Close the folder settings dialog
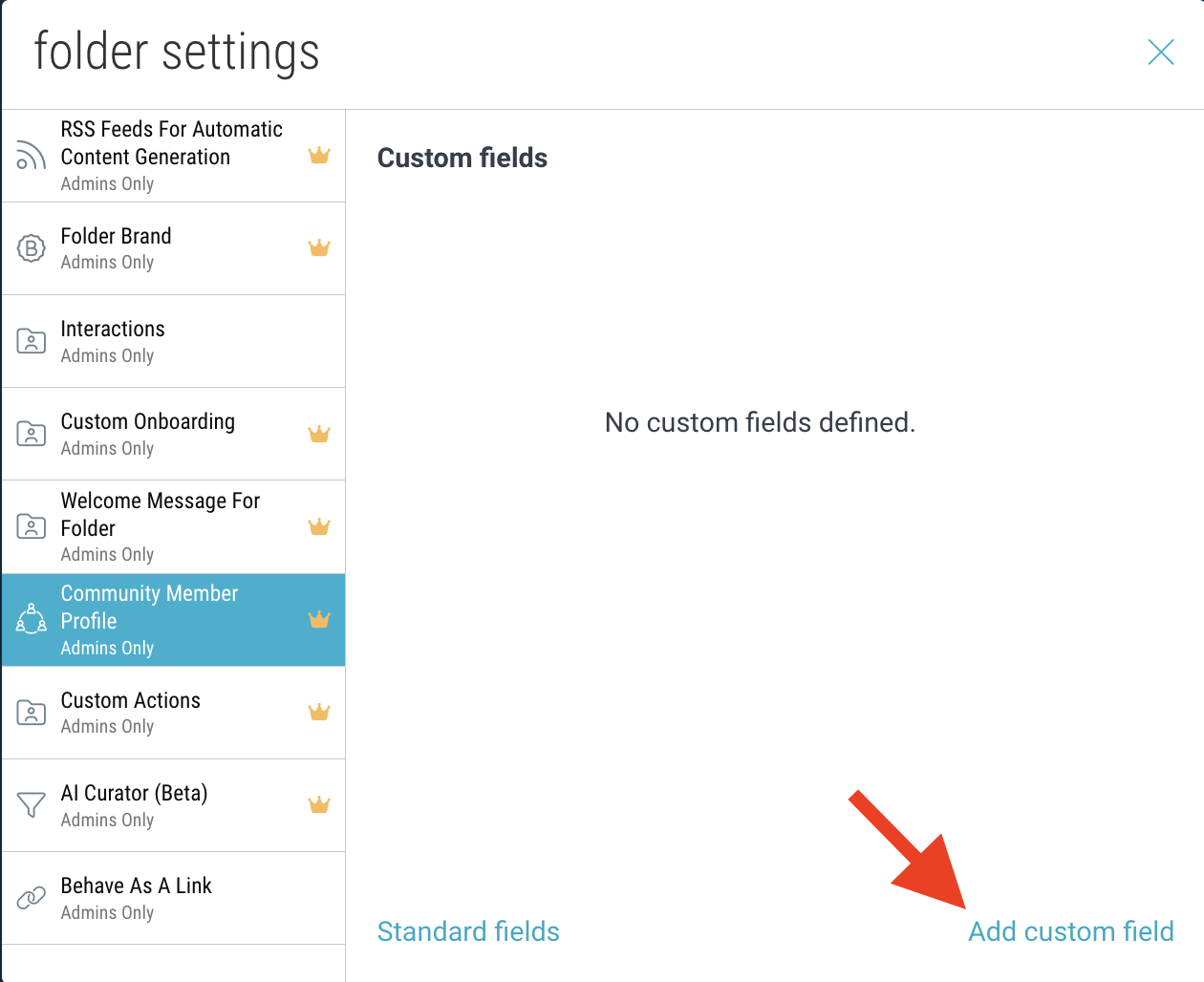Viewport: 1204px width, 982px height. pyautogui.click(x=1161, y=52)
